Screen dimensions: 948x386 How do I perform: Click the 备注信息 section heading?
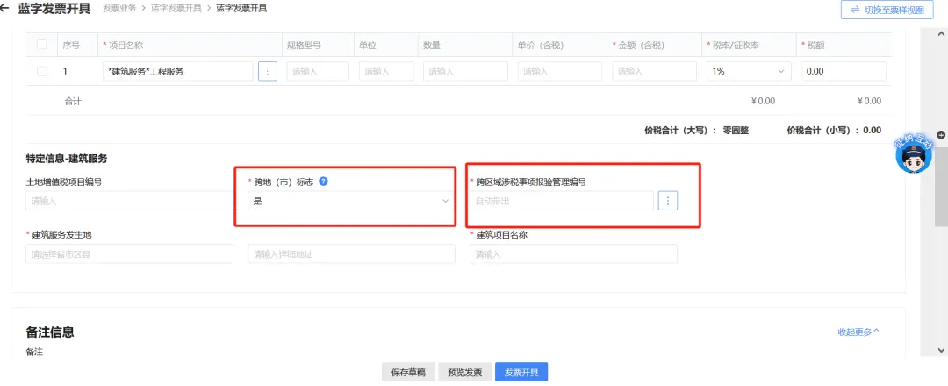(x=50, y=332)
